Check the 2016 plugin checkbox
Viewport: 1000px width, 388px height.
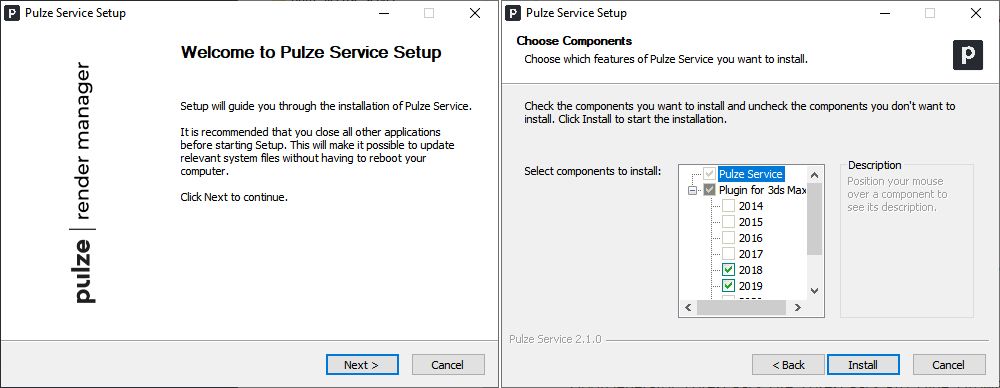[x=728, y=238]
